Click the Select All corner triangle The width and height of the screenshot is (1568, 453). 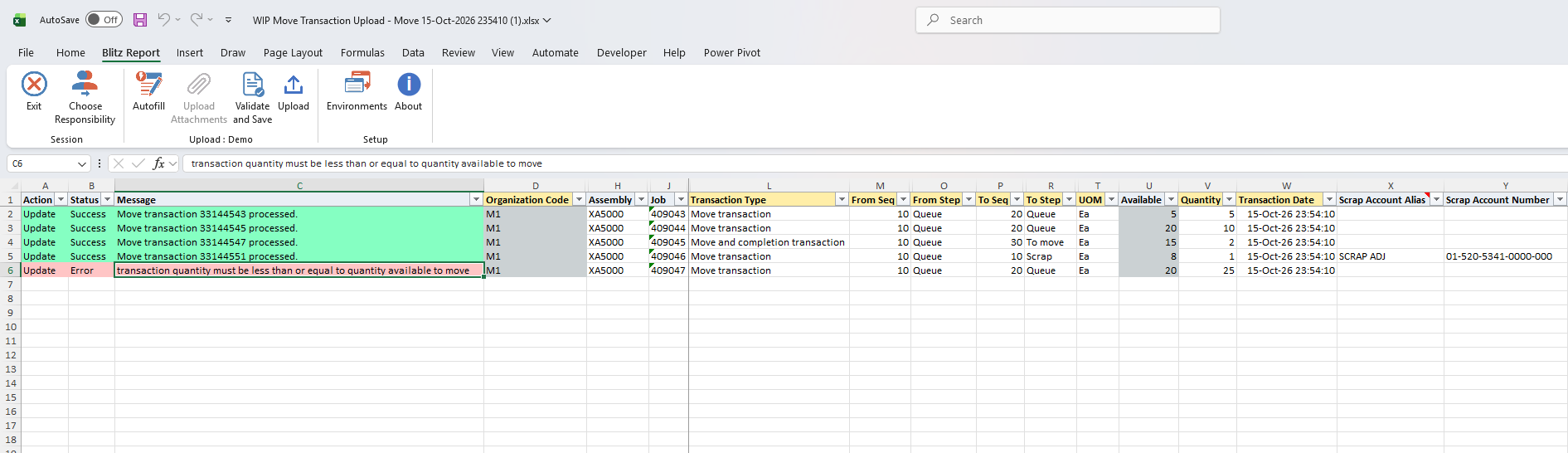tap(11, 186)
